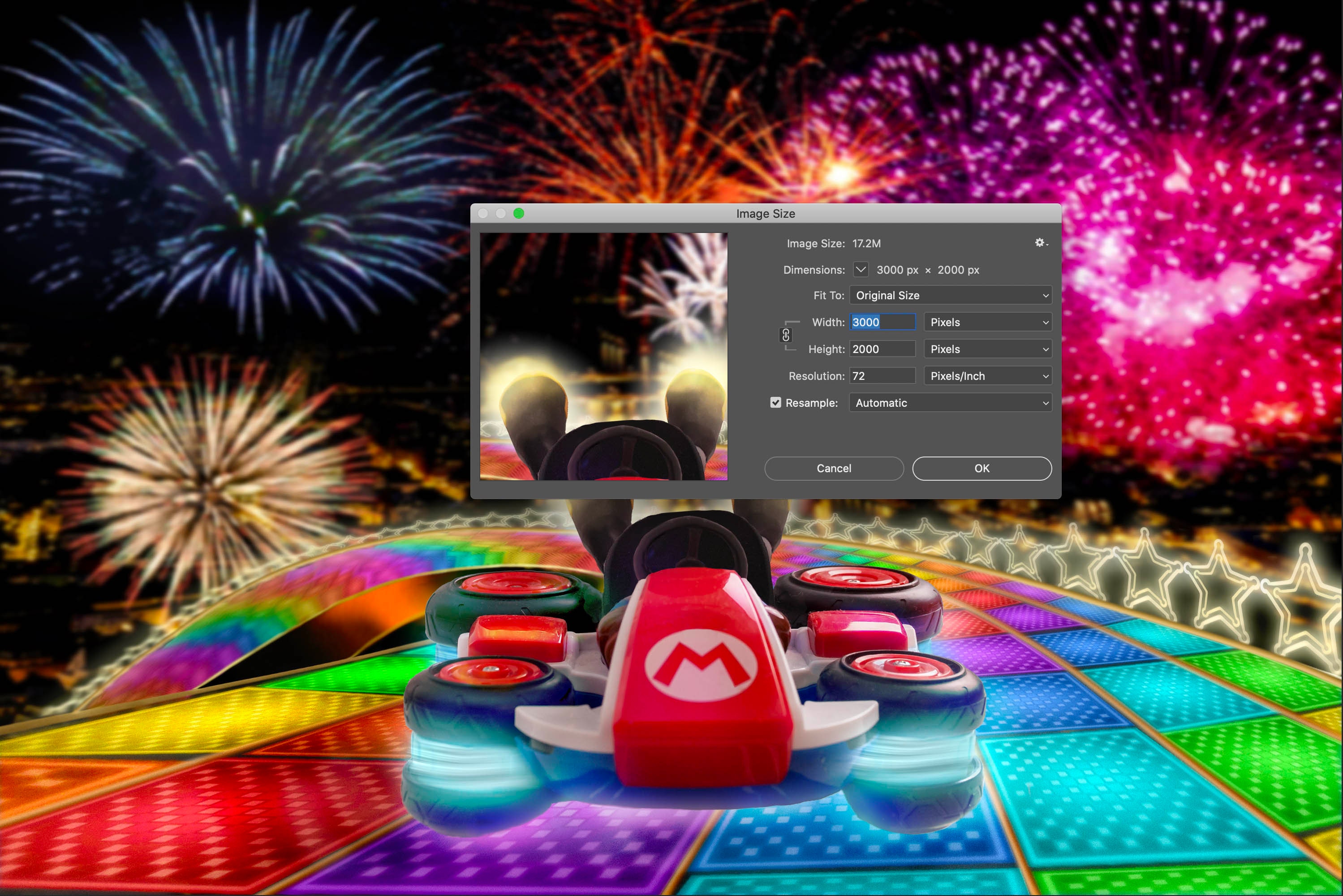Screen dimensions: 1343x896
Task: Dismiss the dialog with Cancel
Action: coord(834,468)
